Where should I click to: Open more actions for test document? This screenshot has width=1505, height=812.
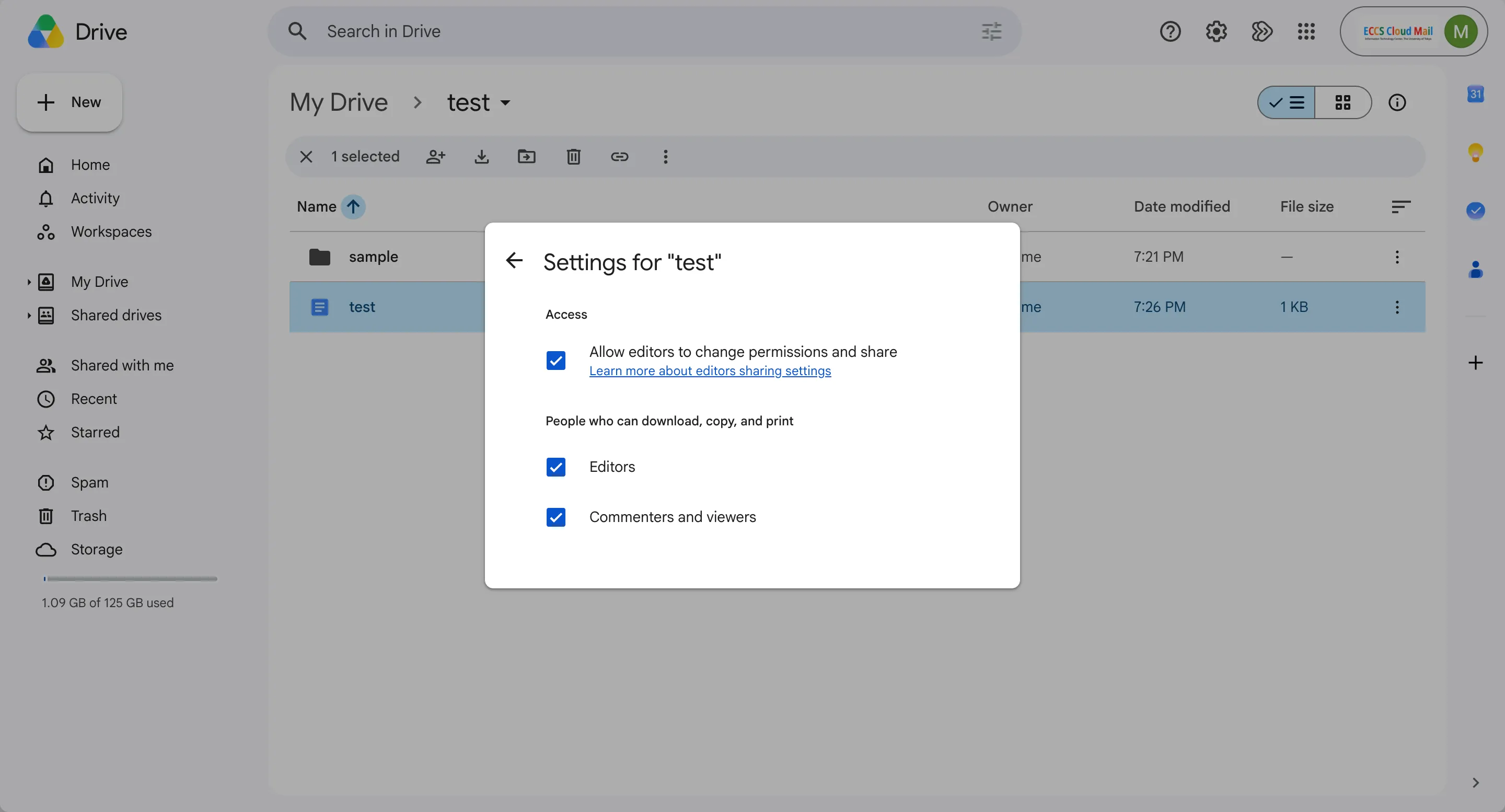1397,307
